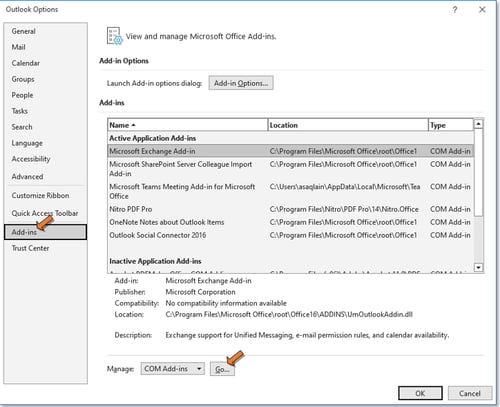Open the General options category

(x=23, y=31)
